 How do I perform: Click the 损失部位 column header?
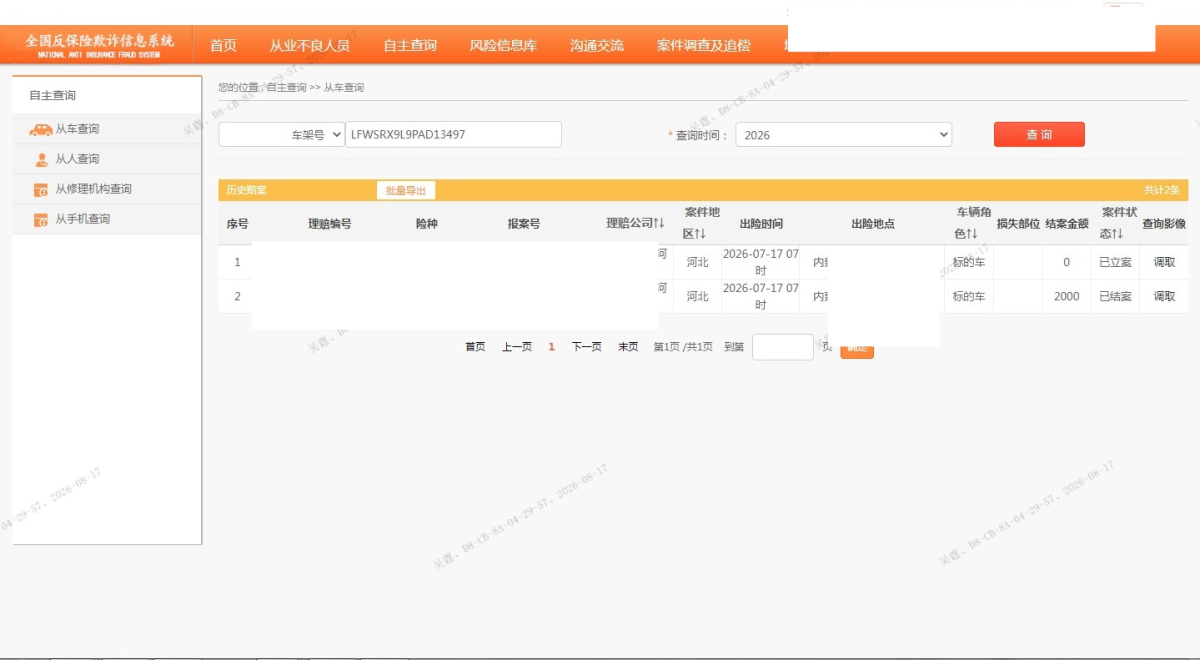tap(1018, 224)
